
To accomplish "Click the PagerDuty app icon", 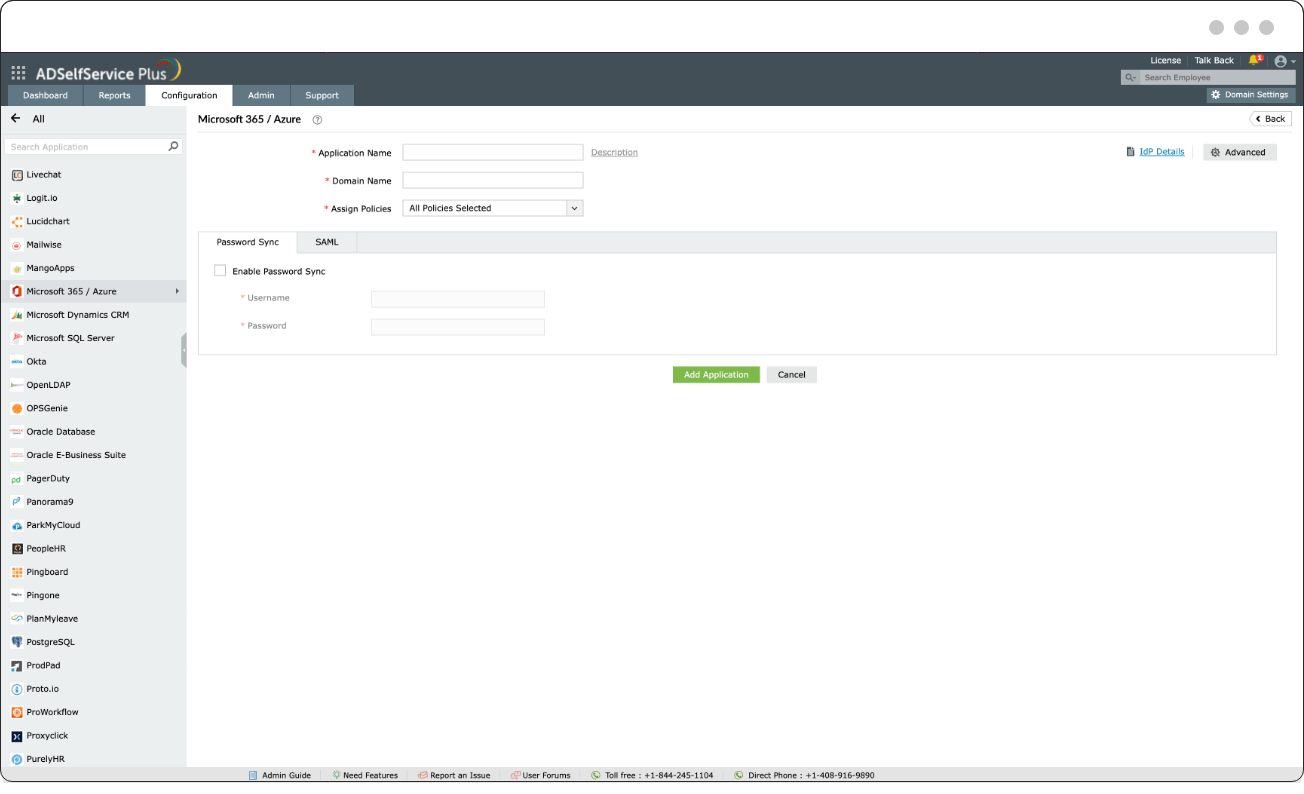I will point(17,479).
